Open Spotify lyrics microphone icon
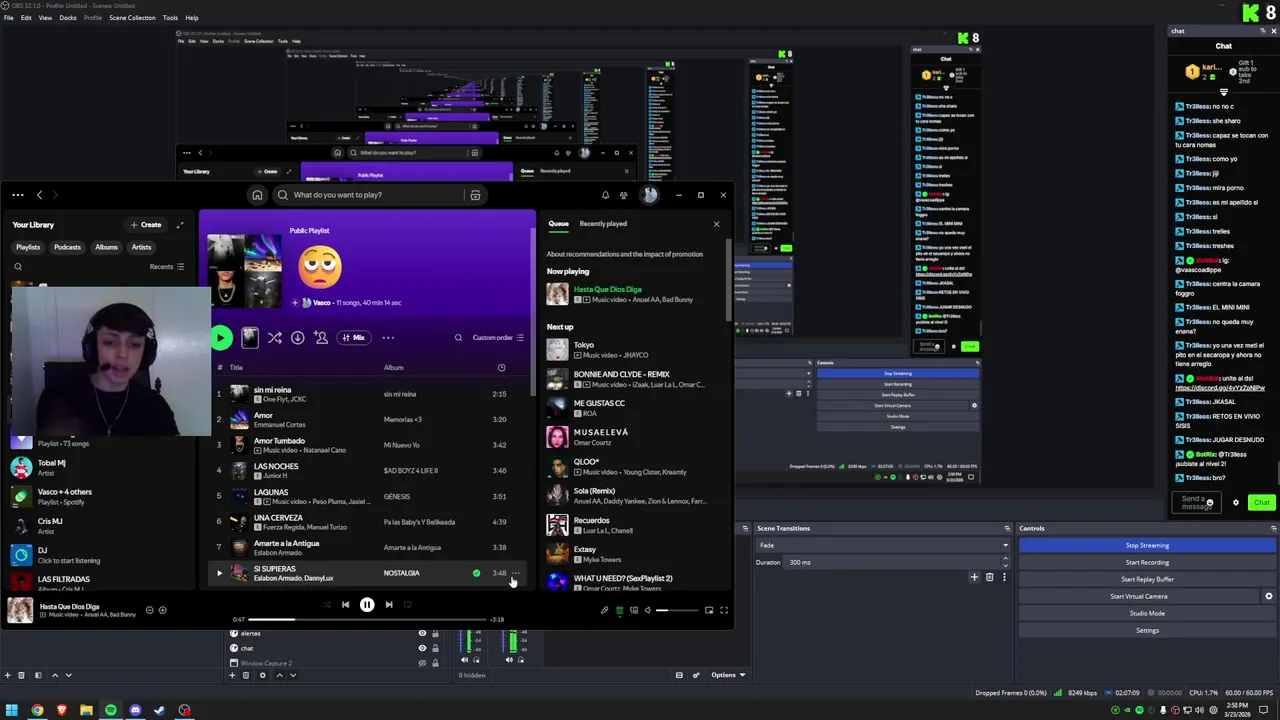1280x720 pixels. coord(604,610)
